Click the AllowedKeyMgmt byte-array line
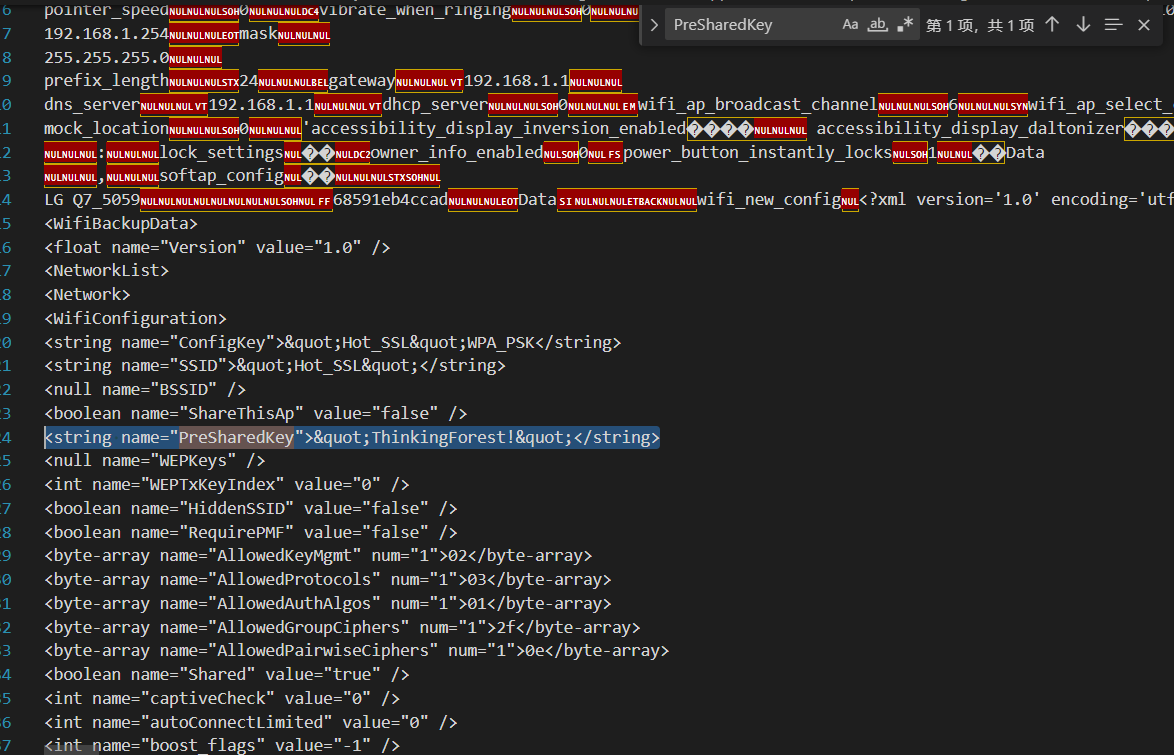 [x=318, y=556]
